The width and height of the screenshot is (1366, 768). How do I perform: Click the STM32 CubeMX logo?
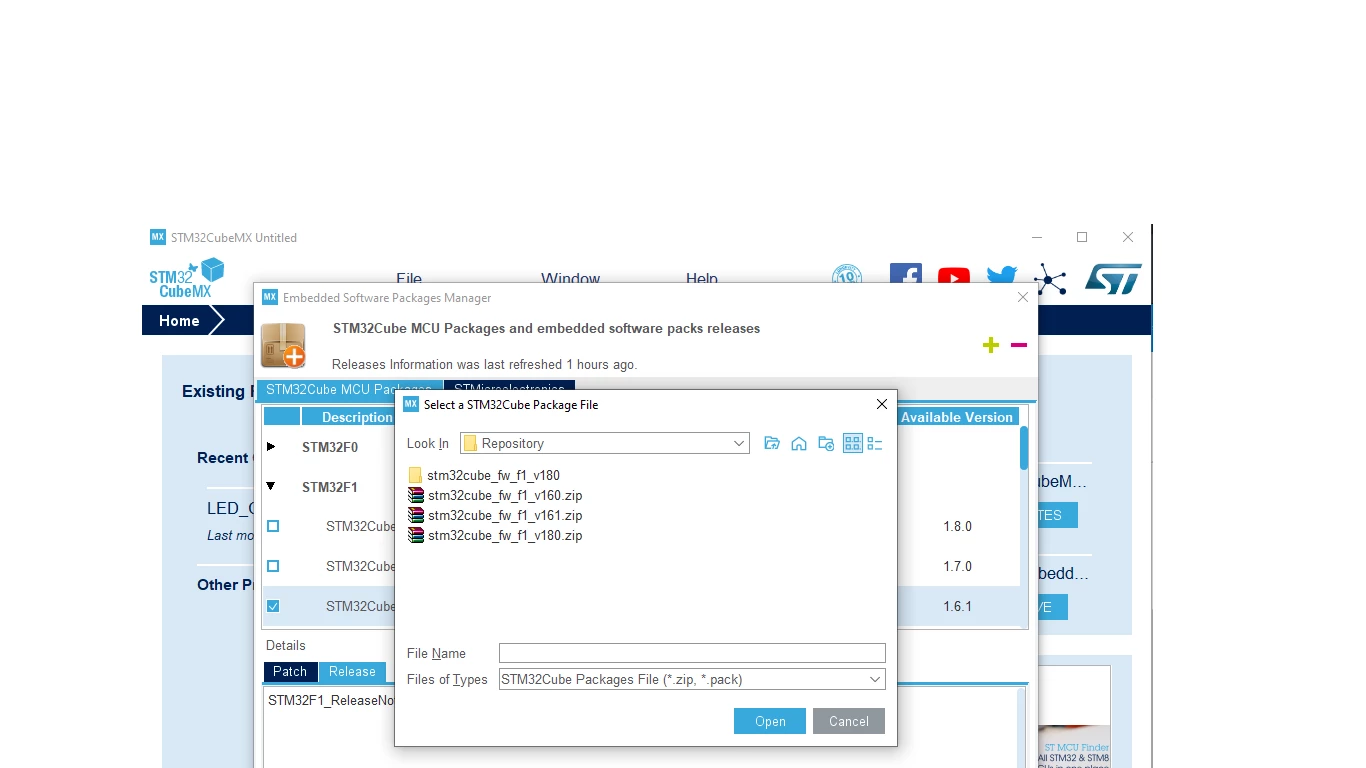(x=187, y=278)
